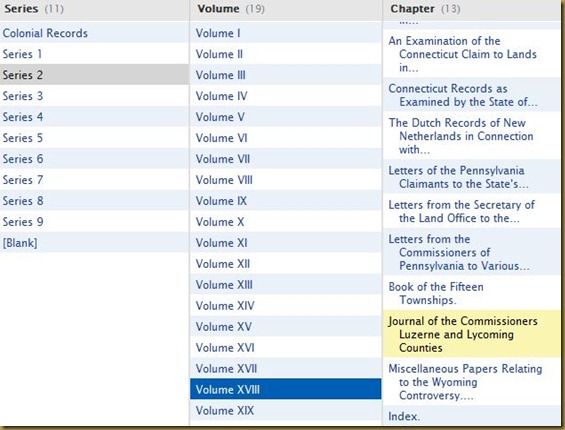
Task: Select Volume III
Action: point(285,75)
